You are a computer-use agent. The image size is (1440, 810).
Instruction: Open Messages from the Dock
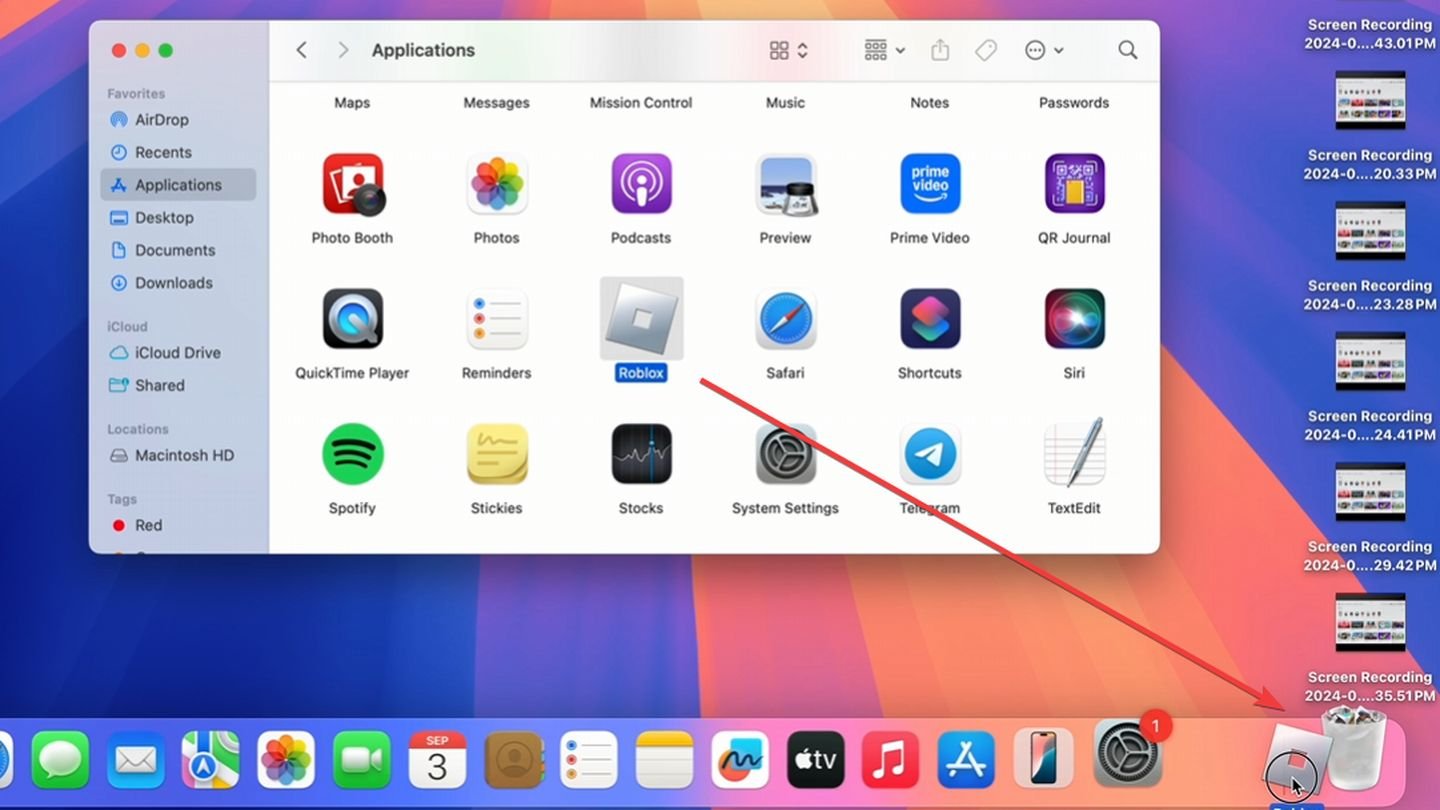click(x=60, y=760)
